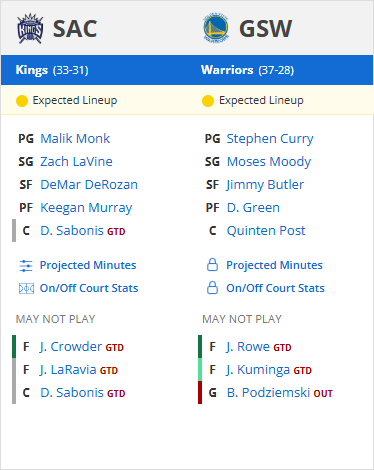Open the Warriors On/Off Court Stats link

click(x=275, y=288)
